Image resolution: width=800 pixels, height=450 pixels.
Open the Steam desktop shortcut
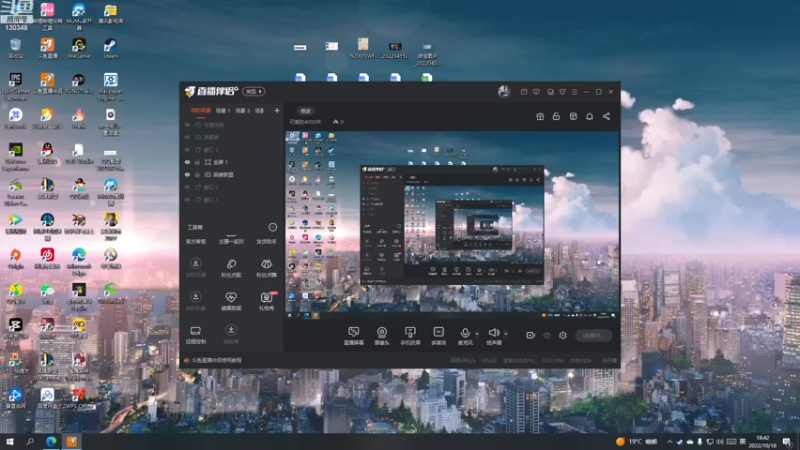click(110, 48)
